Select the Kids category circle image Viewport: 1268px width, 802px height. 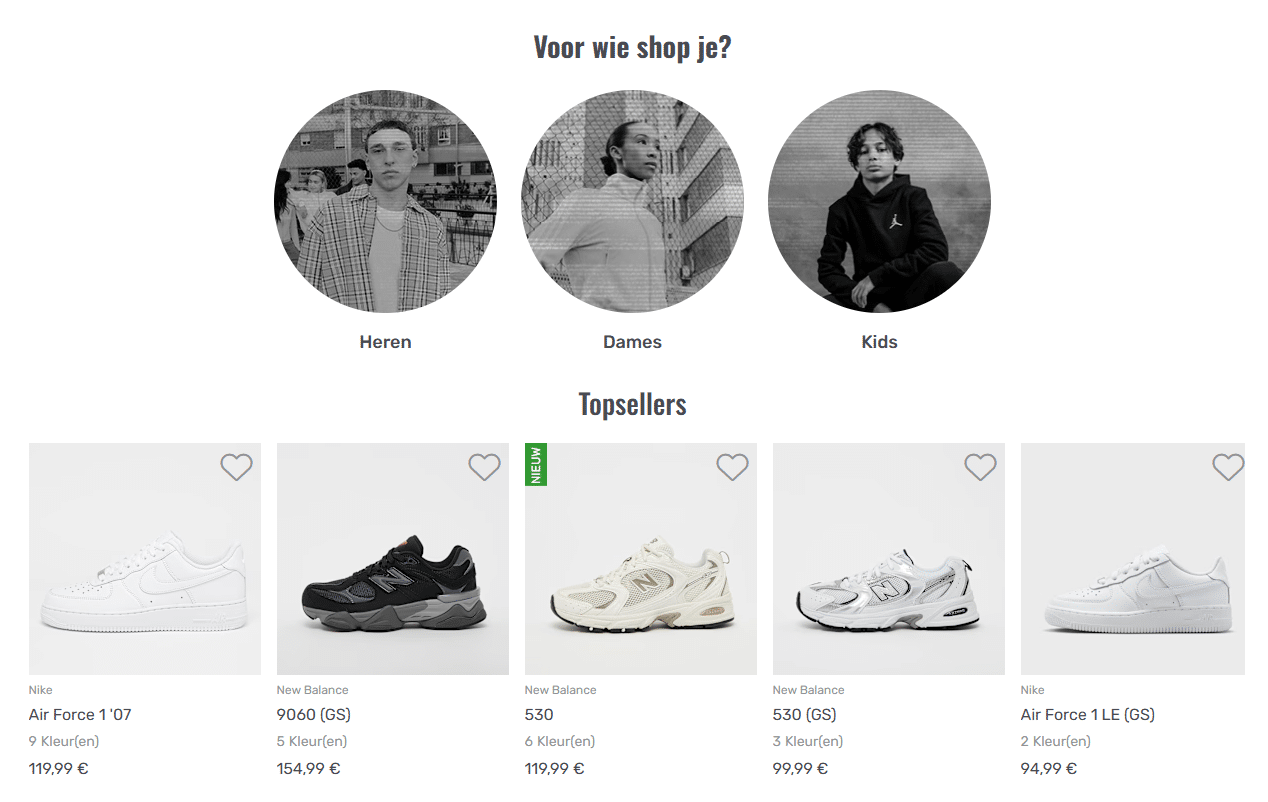coord(879,202)
